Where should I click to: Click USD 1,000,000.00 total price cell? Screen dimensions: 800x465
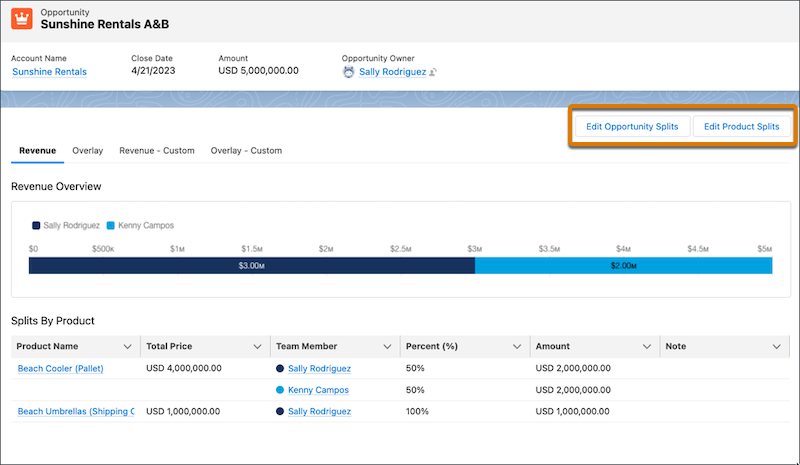[183, 411]
